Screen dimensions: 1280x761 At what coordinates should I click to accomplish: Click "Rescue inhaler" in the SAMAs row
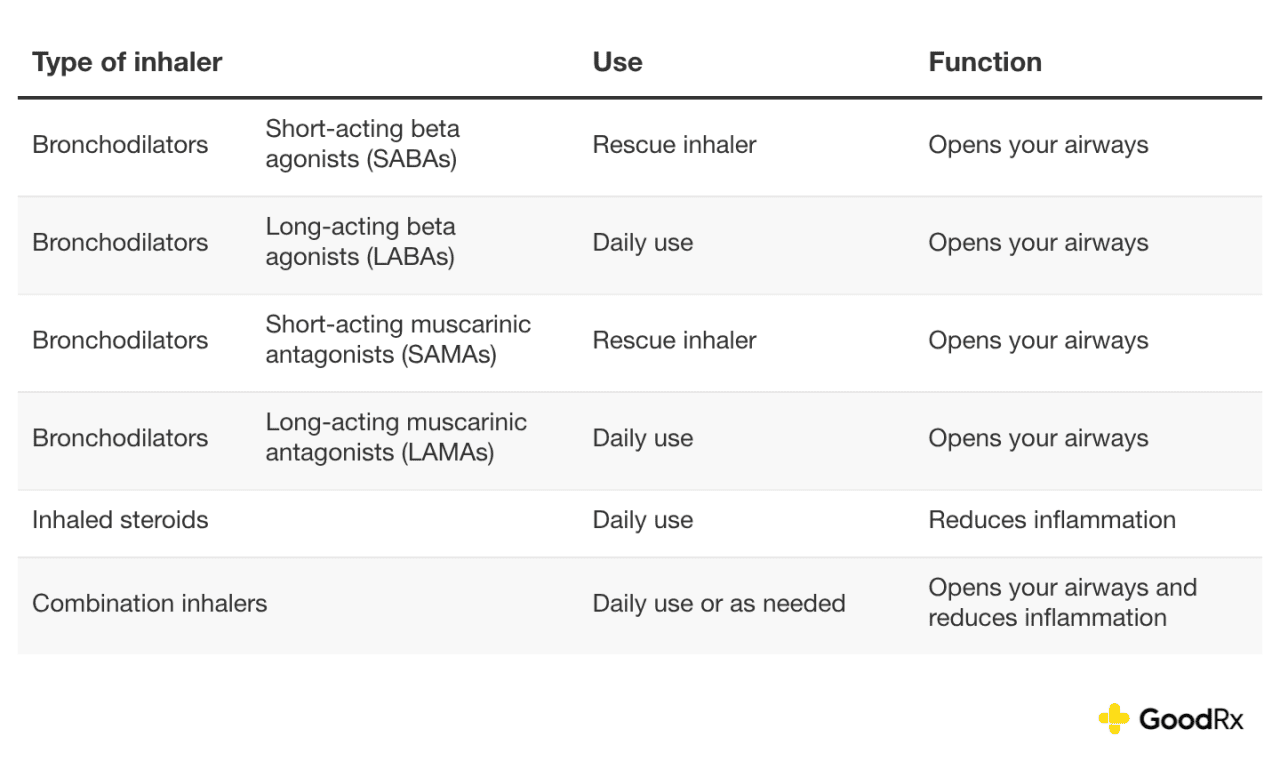[x=674, y=341]
